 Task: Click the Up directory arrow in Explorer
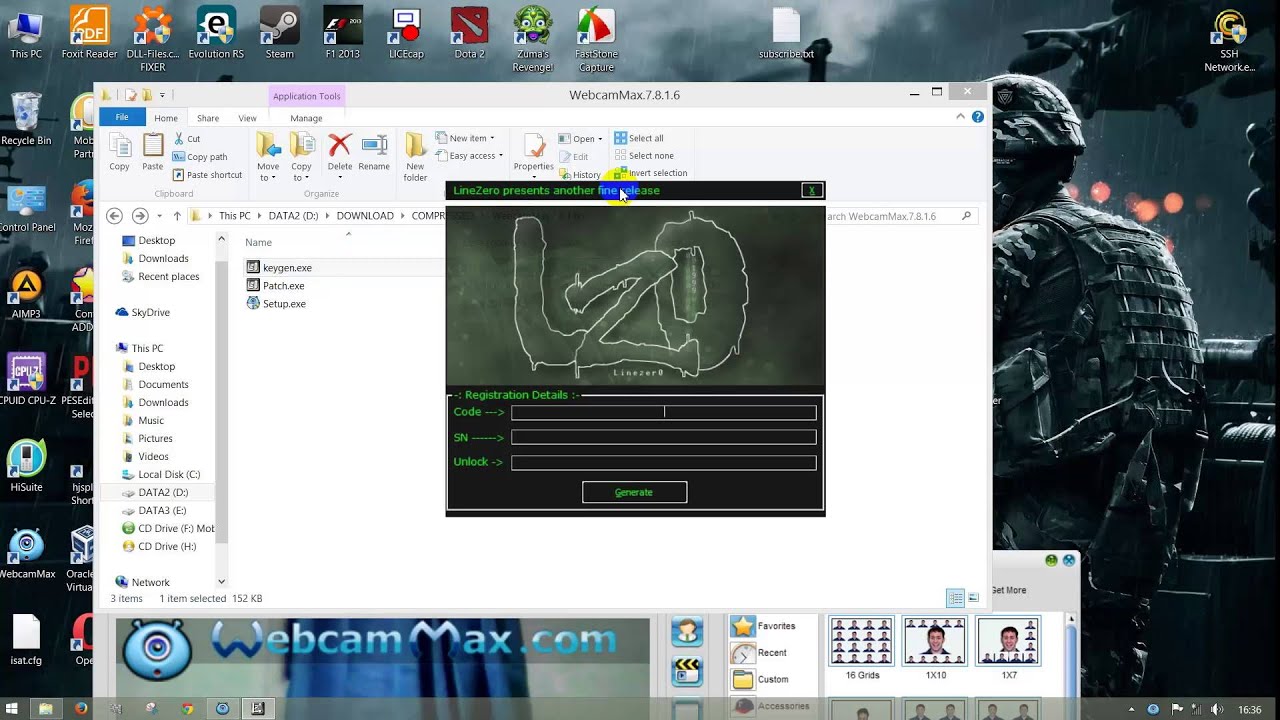point(177,216)
